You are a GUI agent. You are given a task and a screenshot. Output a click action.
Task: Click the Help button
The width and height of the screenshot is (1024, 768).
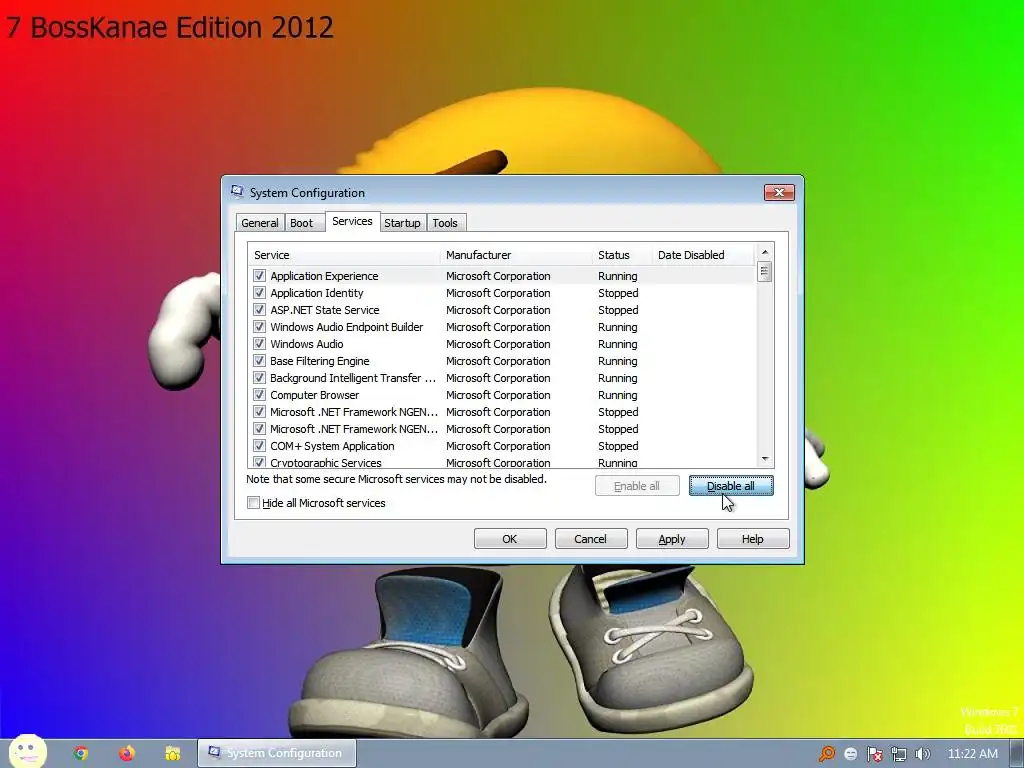pos(752,539)
